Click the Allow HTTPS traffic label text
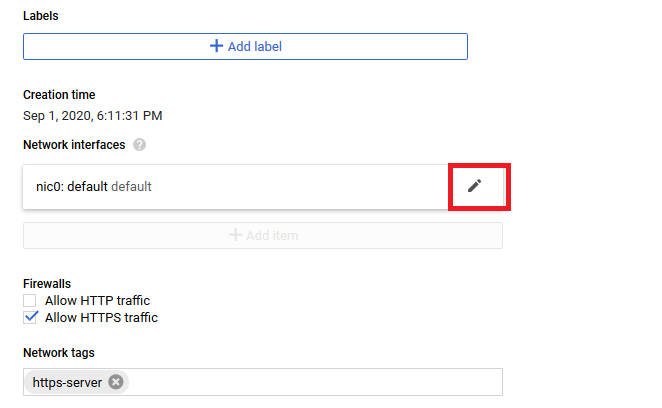This screenshot has height=408, width=662. click(101, 318)
